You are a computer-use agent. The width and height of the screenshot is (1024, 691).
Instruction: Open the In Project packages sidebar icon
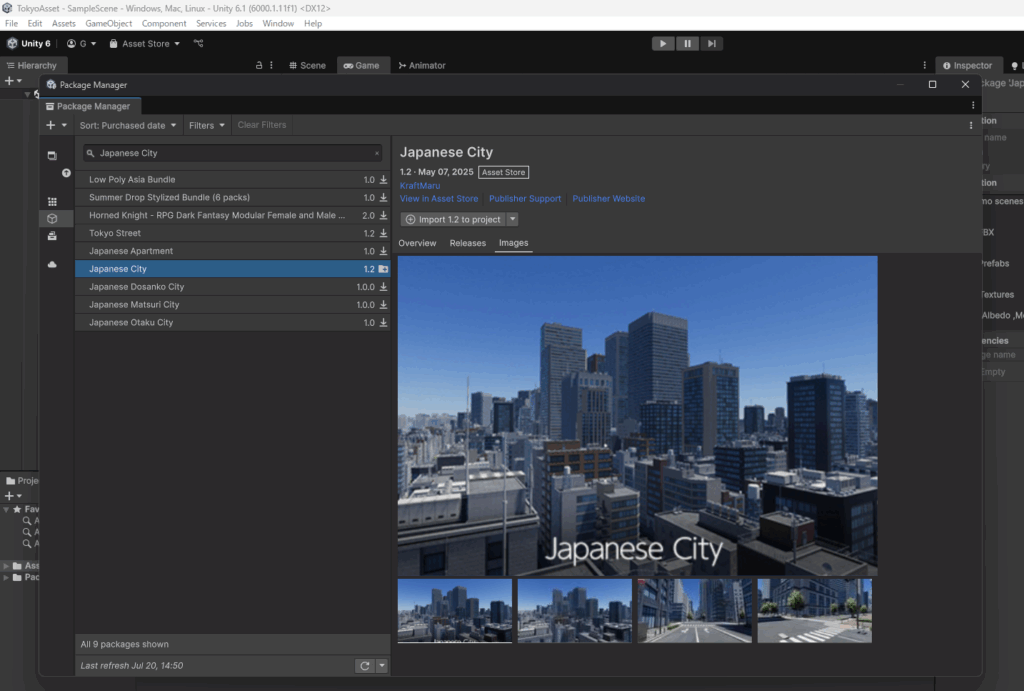click(52, 155)
